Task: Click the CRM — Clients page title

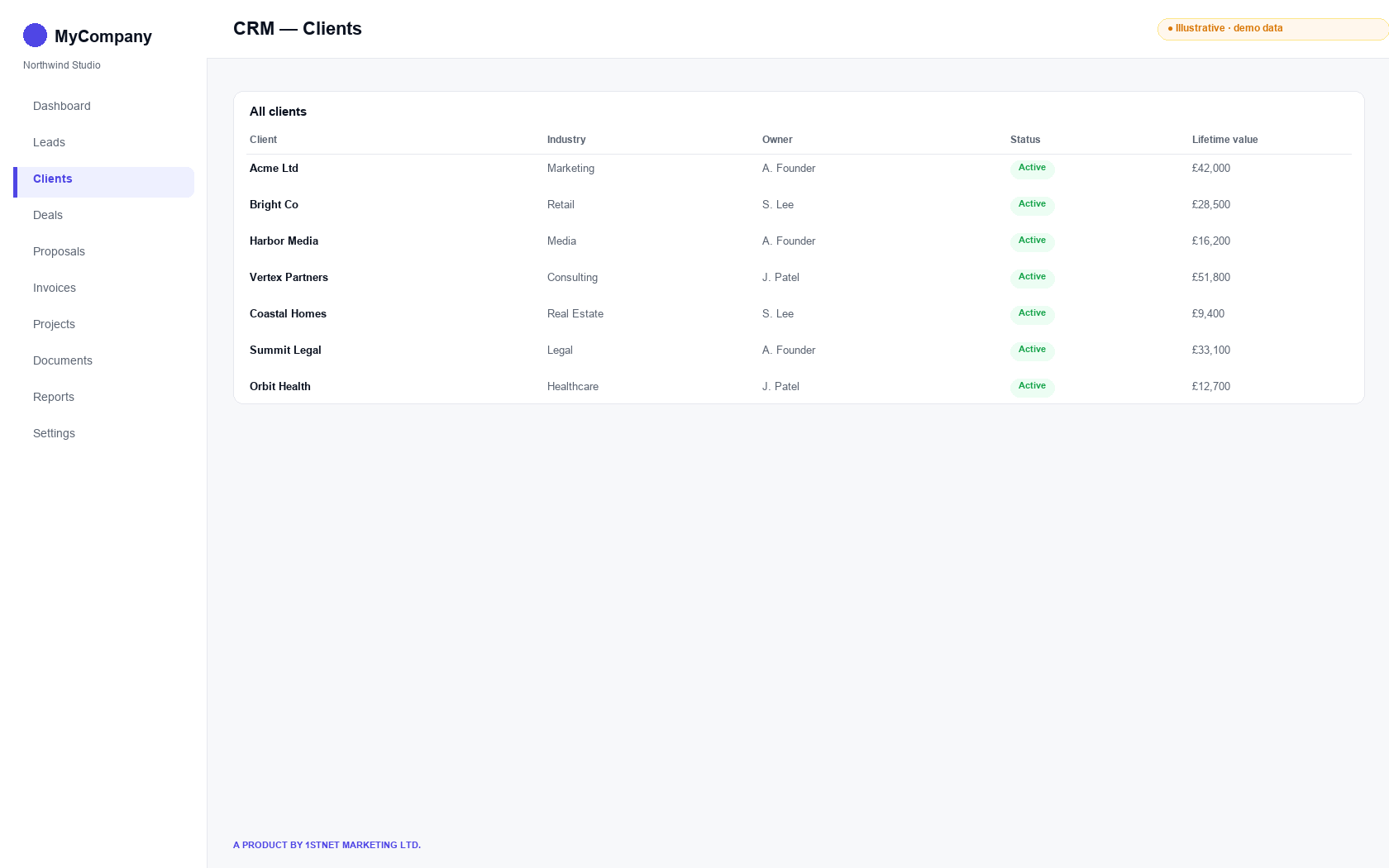Action: point(298,29)
